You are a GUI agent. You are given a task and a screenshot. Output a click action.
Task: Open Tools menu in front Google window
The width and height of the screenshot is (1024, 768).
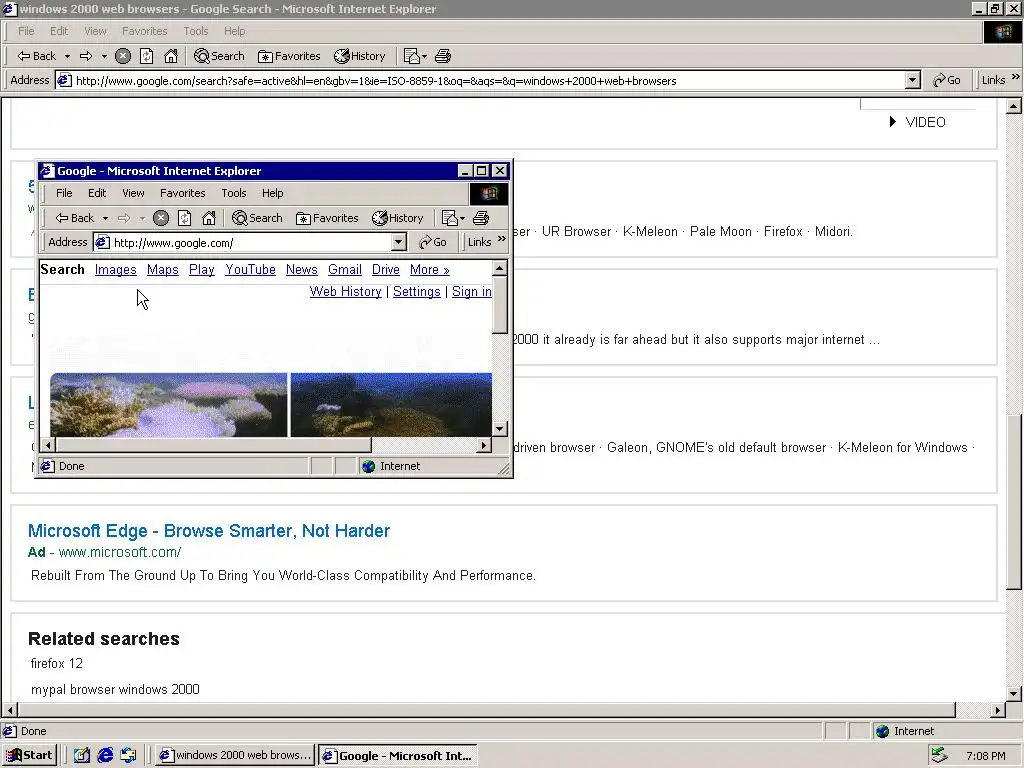tap(234, 193)
